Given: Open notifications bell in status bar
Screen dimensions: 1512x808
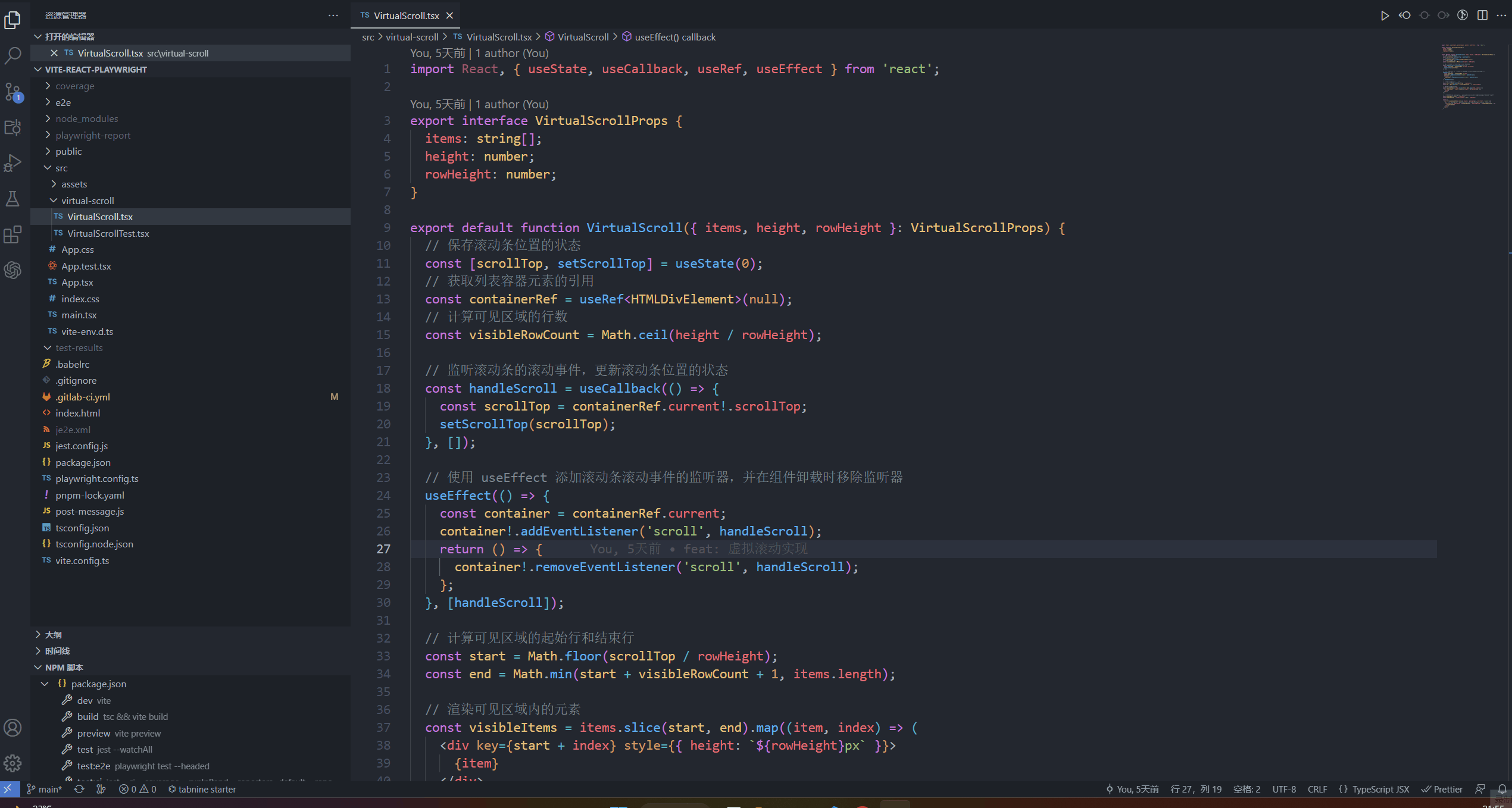Looking at the screenshot, I should coord(1502,789).
